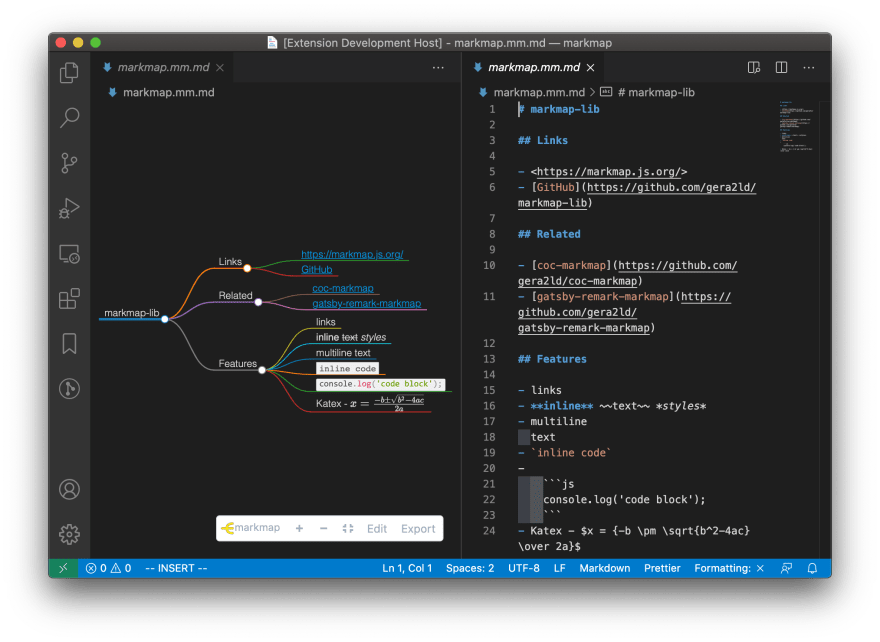Toggle Formatting status item
This screenshot has width=880, height=642.
pyautogui.click(x=729, y=568)
